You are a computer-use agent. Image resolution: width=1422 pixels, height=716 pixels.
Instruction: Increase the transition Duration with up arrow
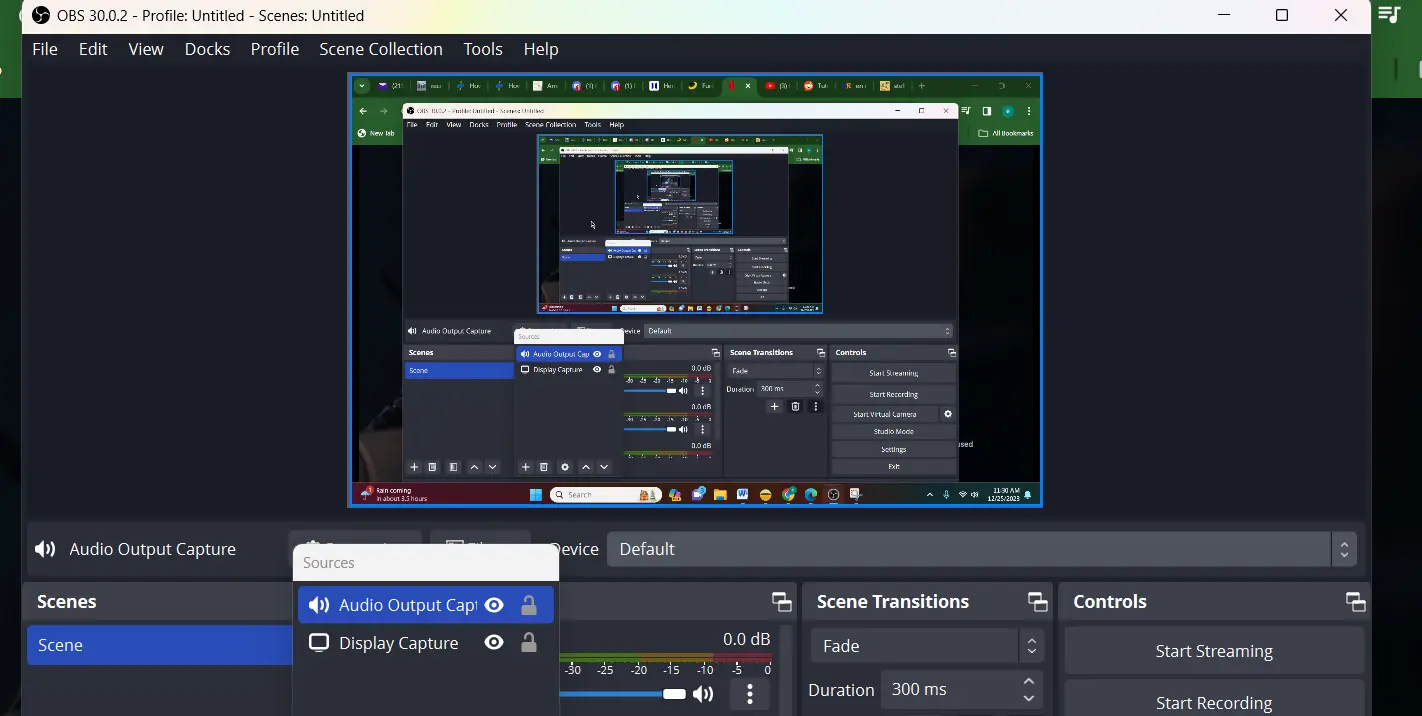pos(1029,682)
